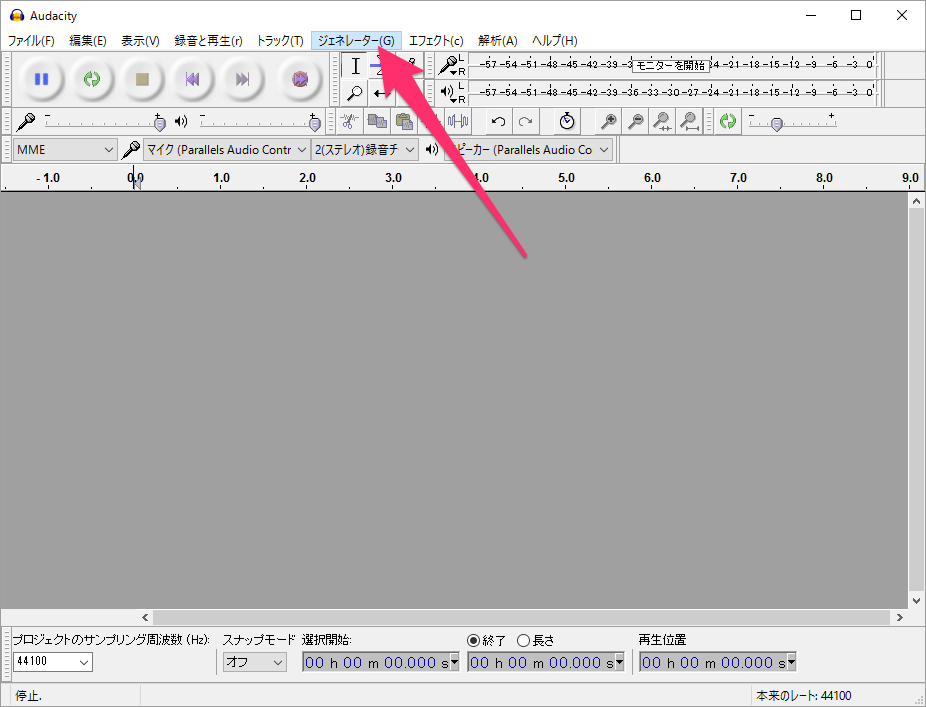Select the 終了 radio button
The image size is (926, 707).
[473, 640]
